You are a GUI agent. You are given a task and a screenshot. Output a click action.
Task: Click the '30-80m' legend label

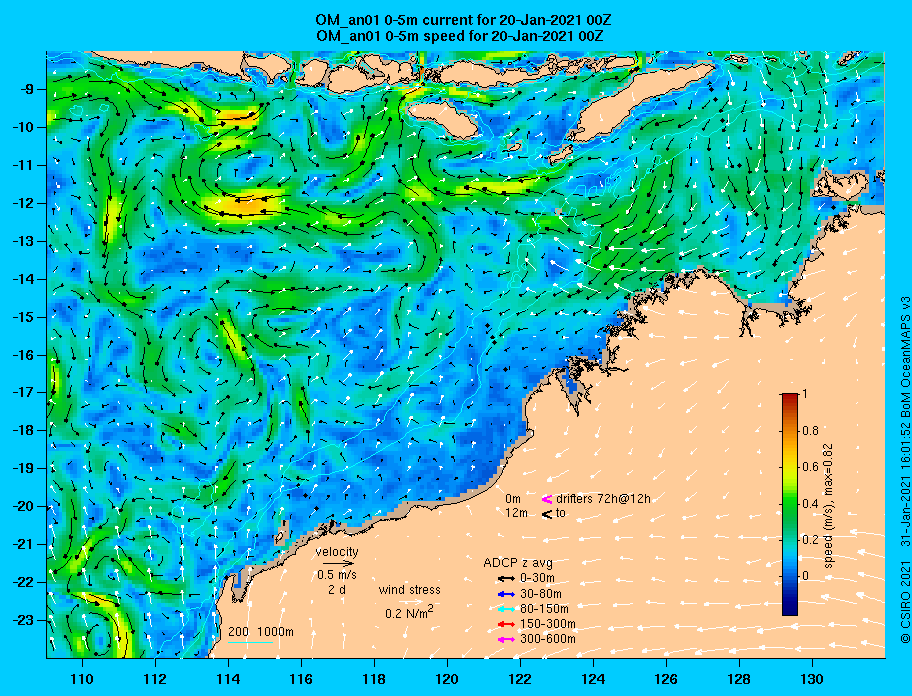click(x=540, y=594)
